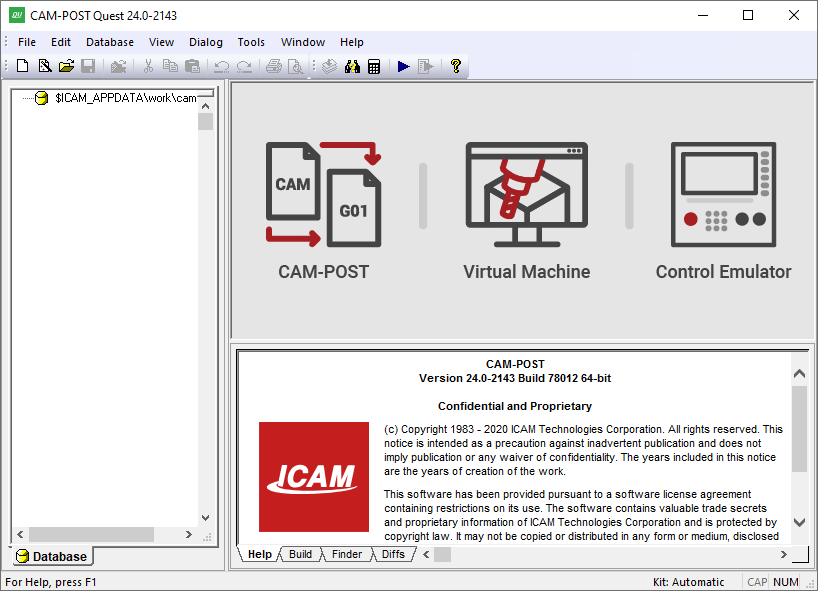Click the blue Run play icon
This screenshot has width=818, height=591.
[x=403, y=66]
